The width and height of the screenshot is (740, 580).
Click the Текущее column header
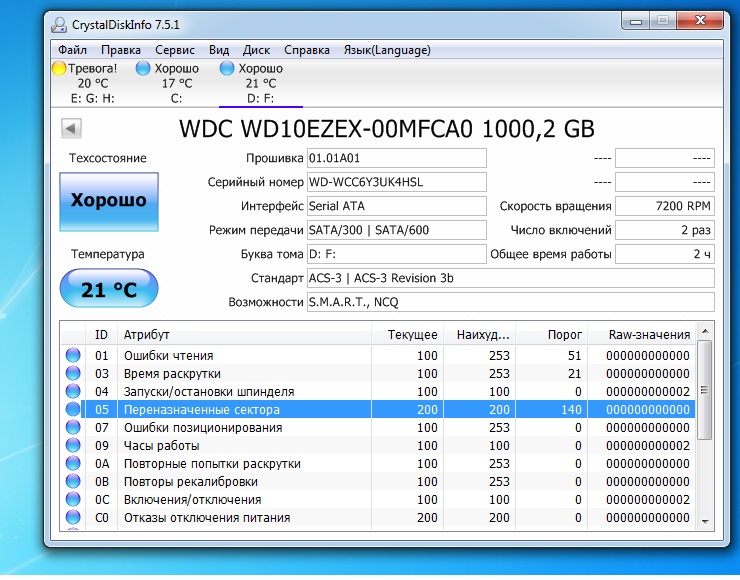(x=407, y=335)
